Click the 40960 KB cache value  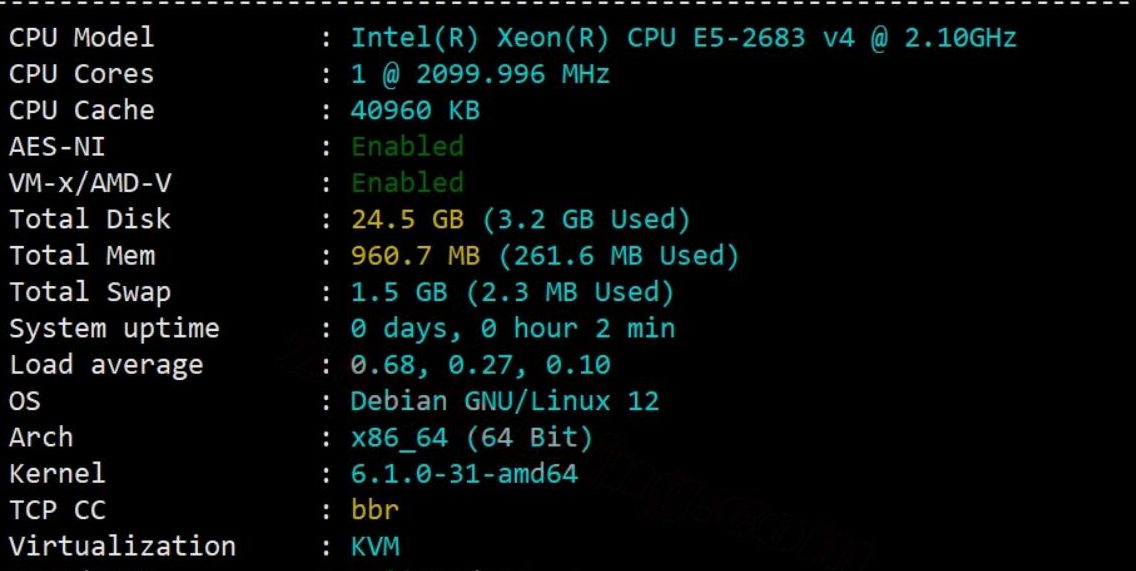(x=415, y=110)
